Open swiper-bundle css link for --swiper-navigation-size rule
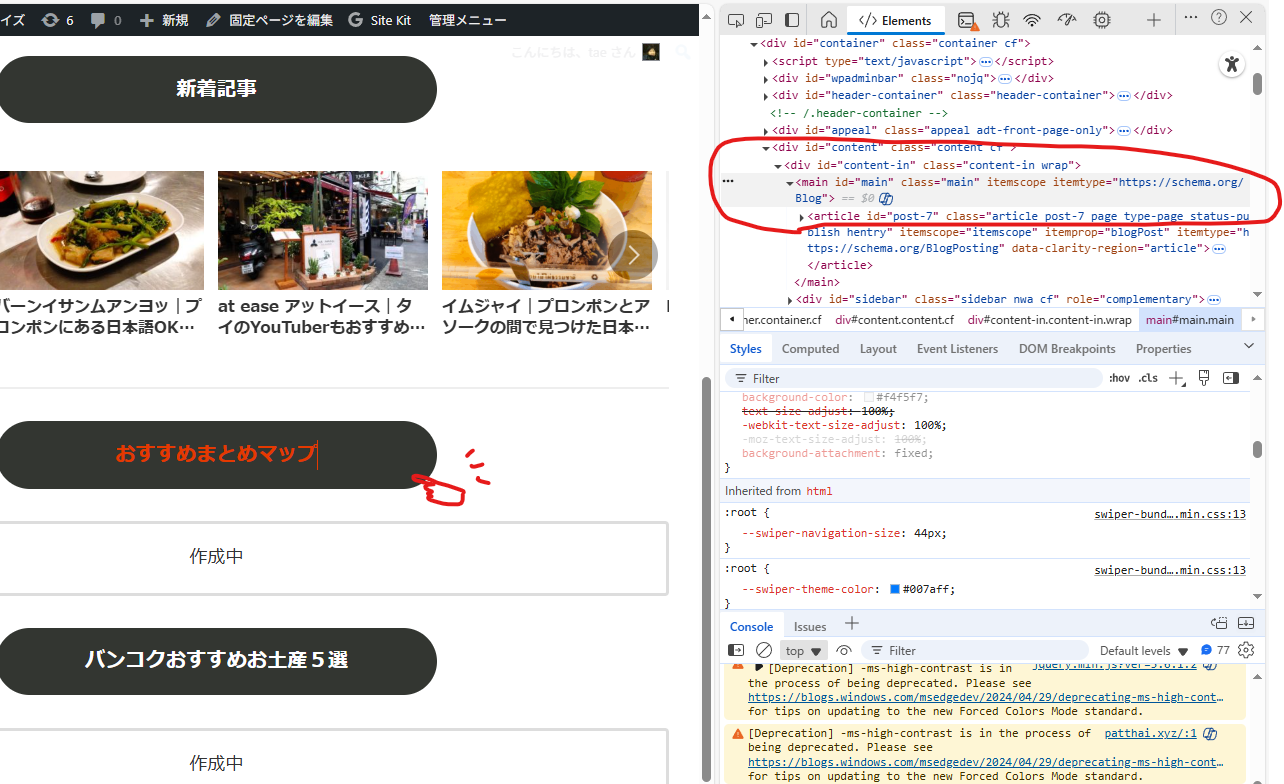 point(1170,514)
